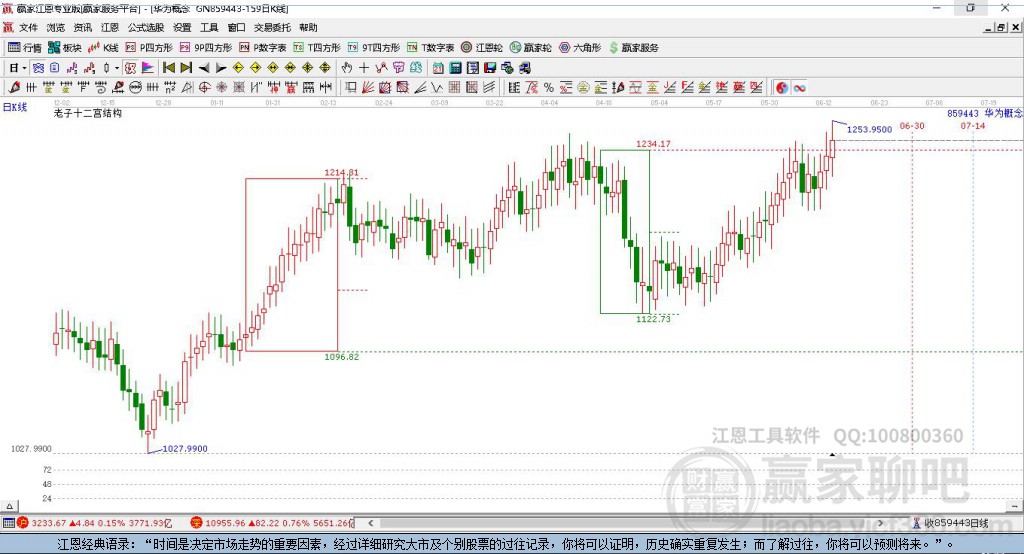Click the blue infinity loop icon
This screenshot has width=1024, height=554.
pyautogui.click(x=799, y=88)
